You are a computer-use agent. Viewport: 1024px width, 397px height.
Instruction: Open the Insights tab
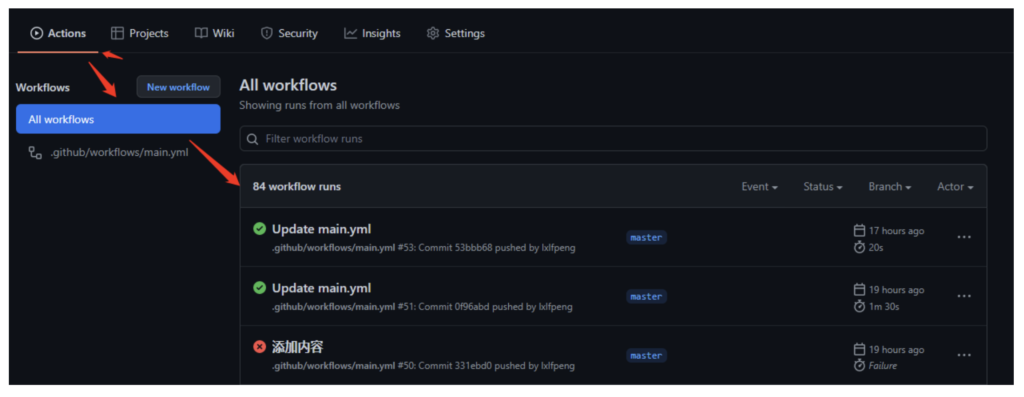(x=372, y=33)
